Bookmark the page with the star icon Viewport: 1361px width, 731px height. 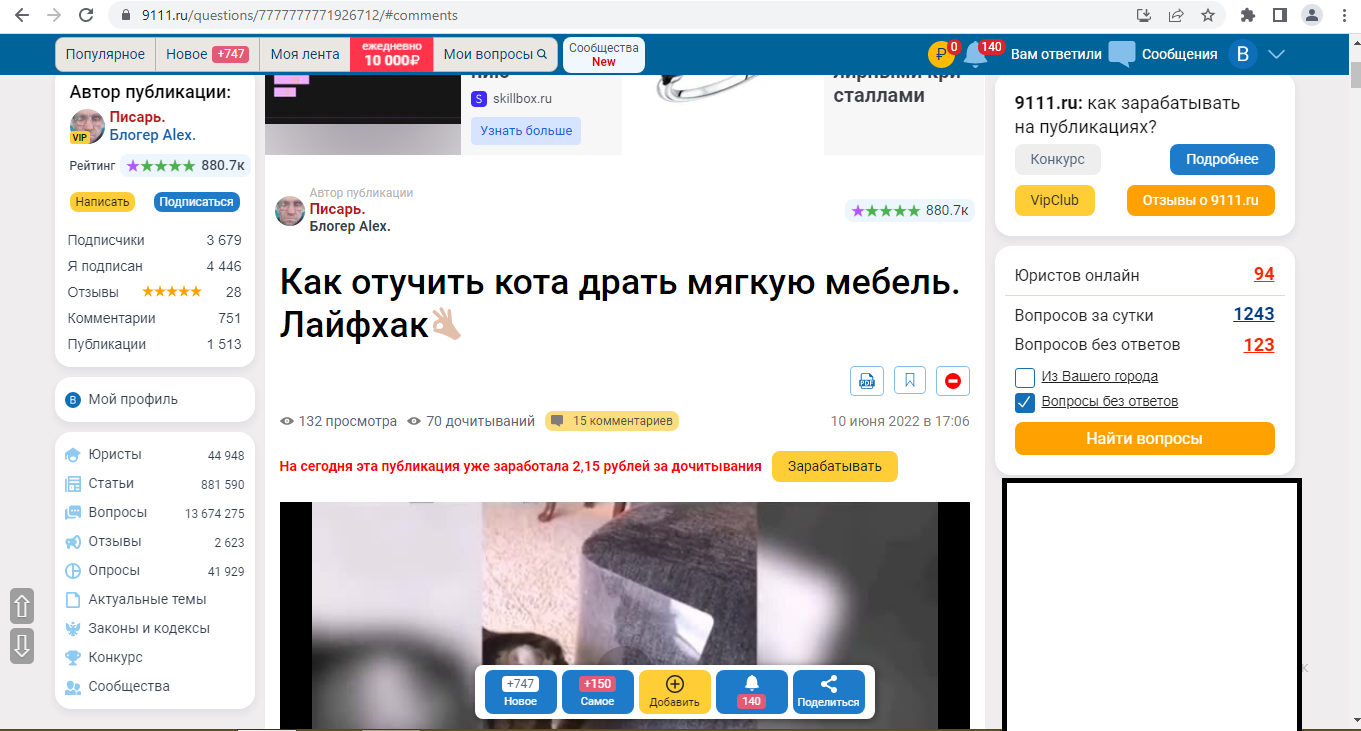click(x=1208, y=15)
